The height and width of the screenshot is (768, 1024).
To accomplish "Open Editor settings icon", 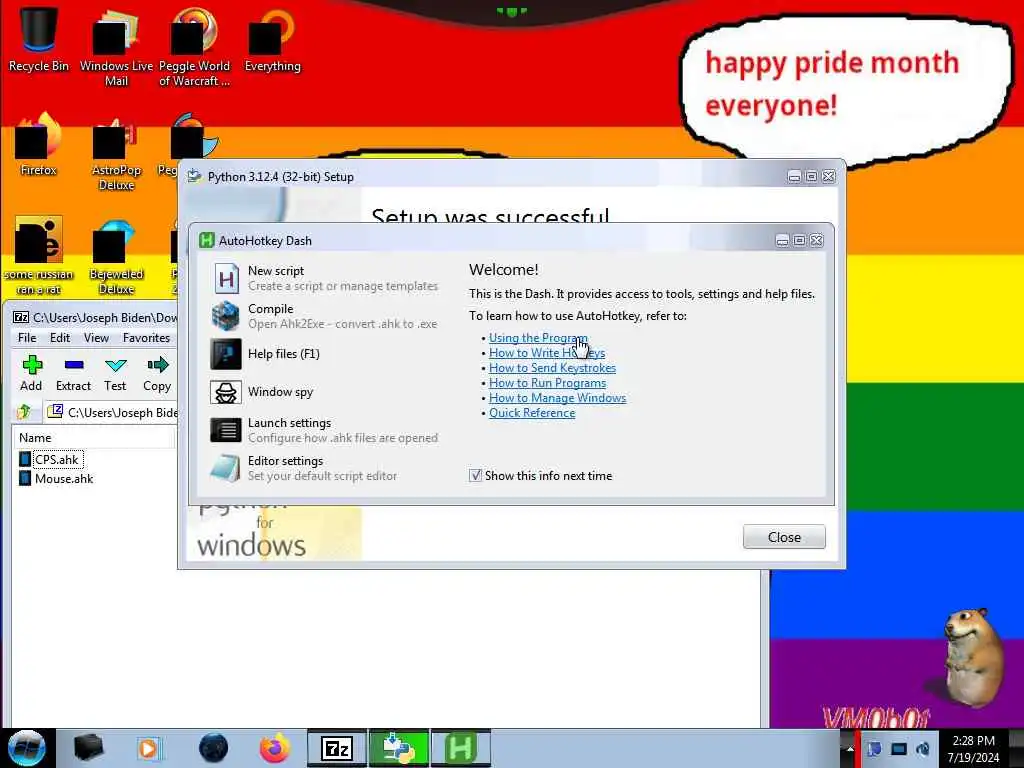I will click(x=226, y=468).
